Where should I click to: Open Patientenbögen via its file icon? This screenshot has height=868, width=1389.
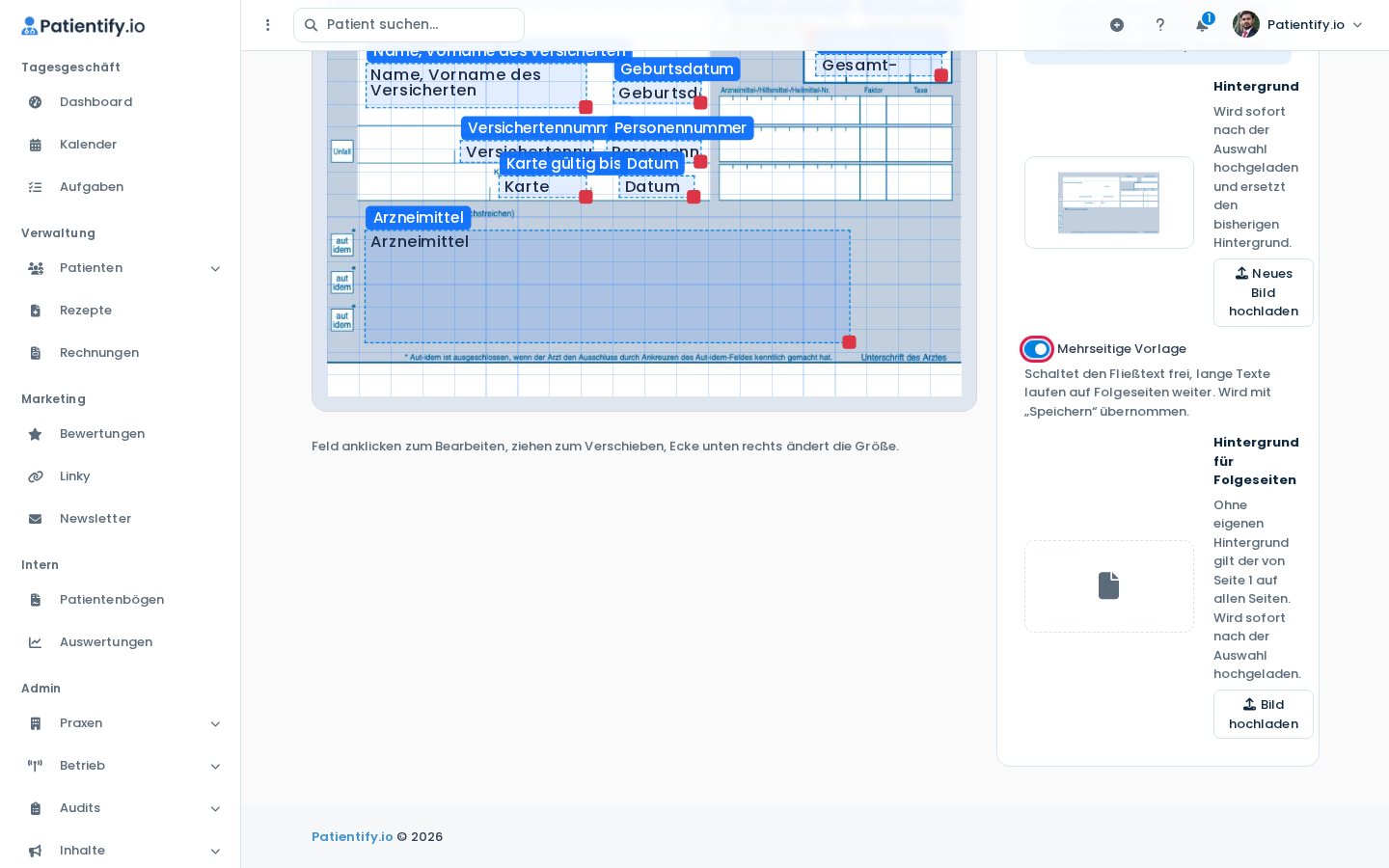36,600
